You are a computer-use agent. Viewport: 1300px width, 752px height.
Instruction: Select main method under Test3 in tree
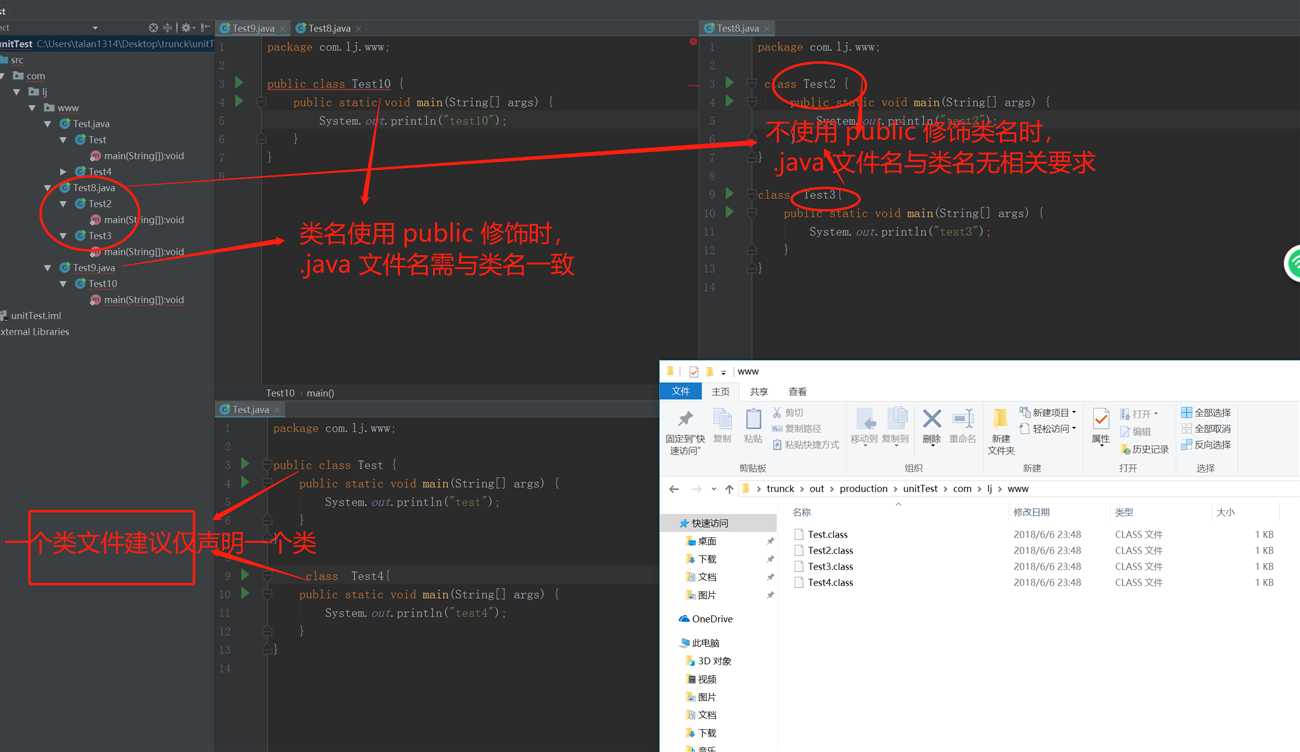[x=136, y=252]
